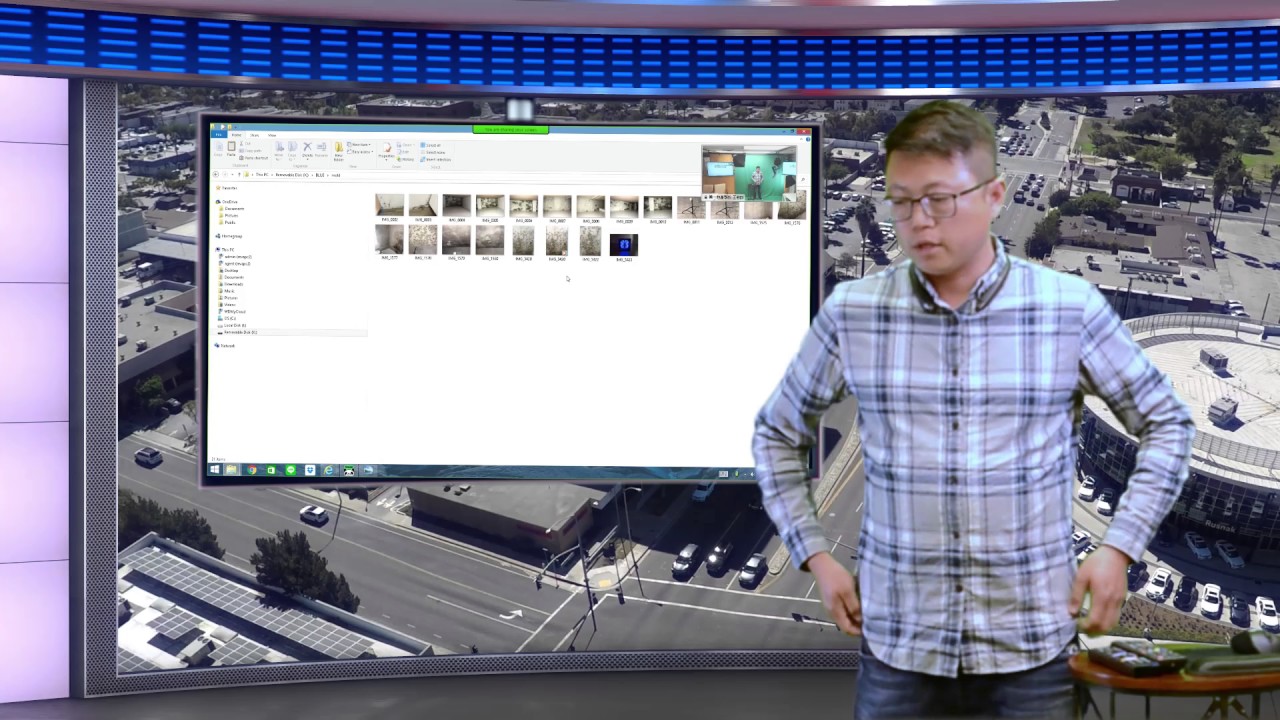
Task: Click the Back navigation arrow
Action: (x=216, y=174)
